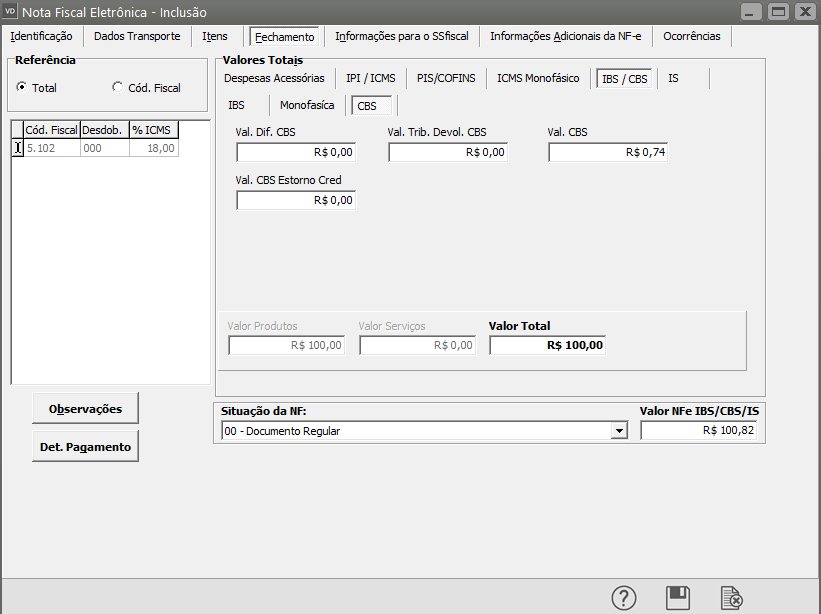Click the help question mark icon
Screen dimensions: 821x614
[624, 598]
